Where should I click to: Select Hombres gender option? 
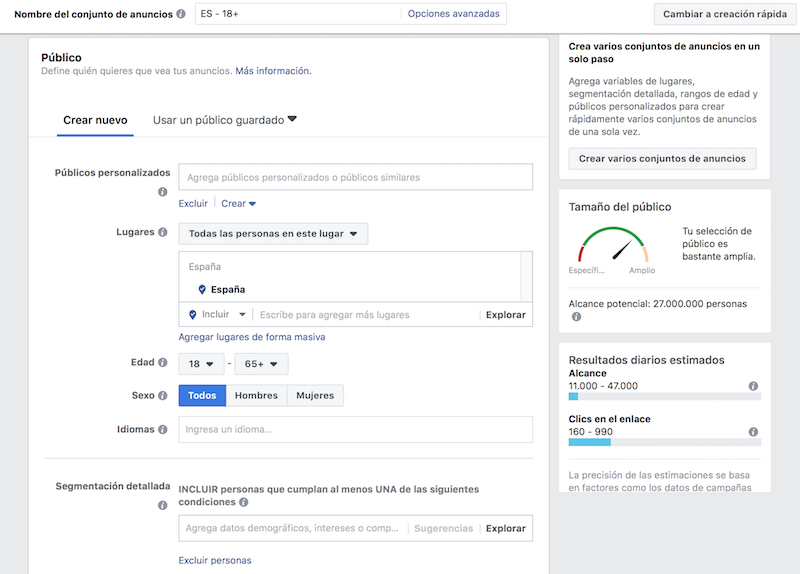point(256,395)
